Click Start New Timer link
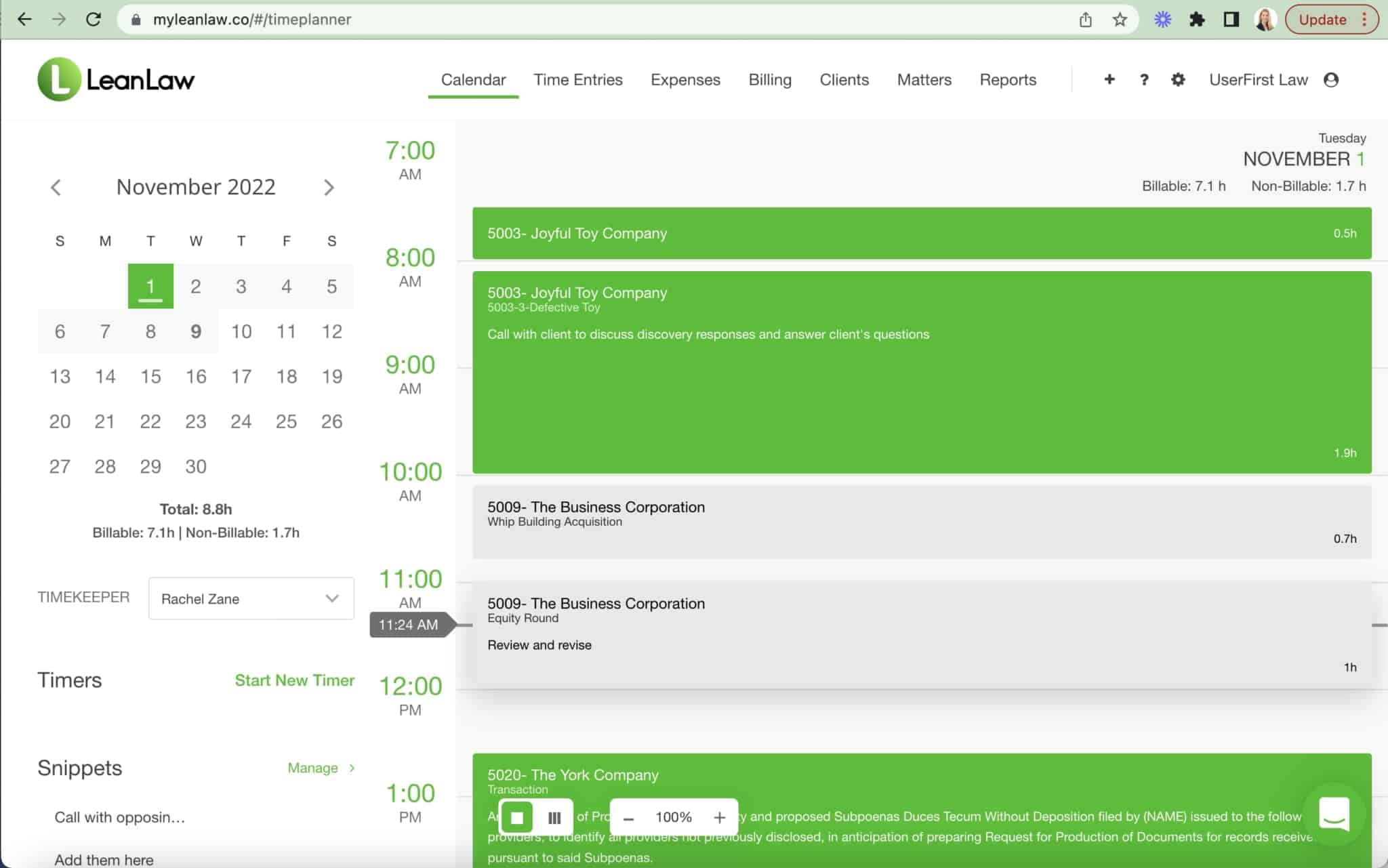The width and height of the screenshot is (1388, 868). (294, 680)
